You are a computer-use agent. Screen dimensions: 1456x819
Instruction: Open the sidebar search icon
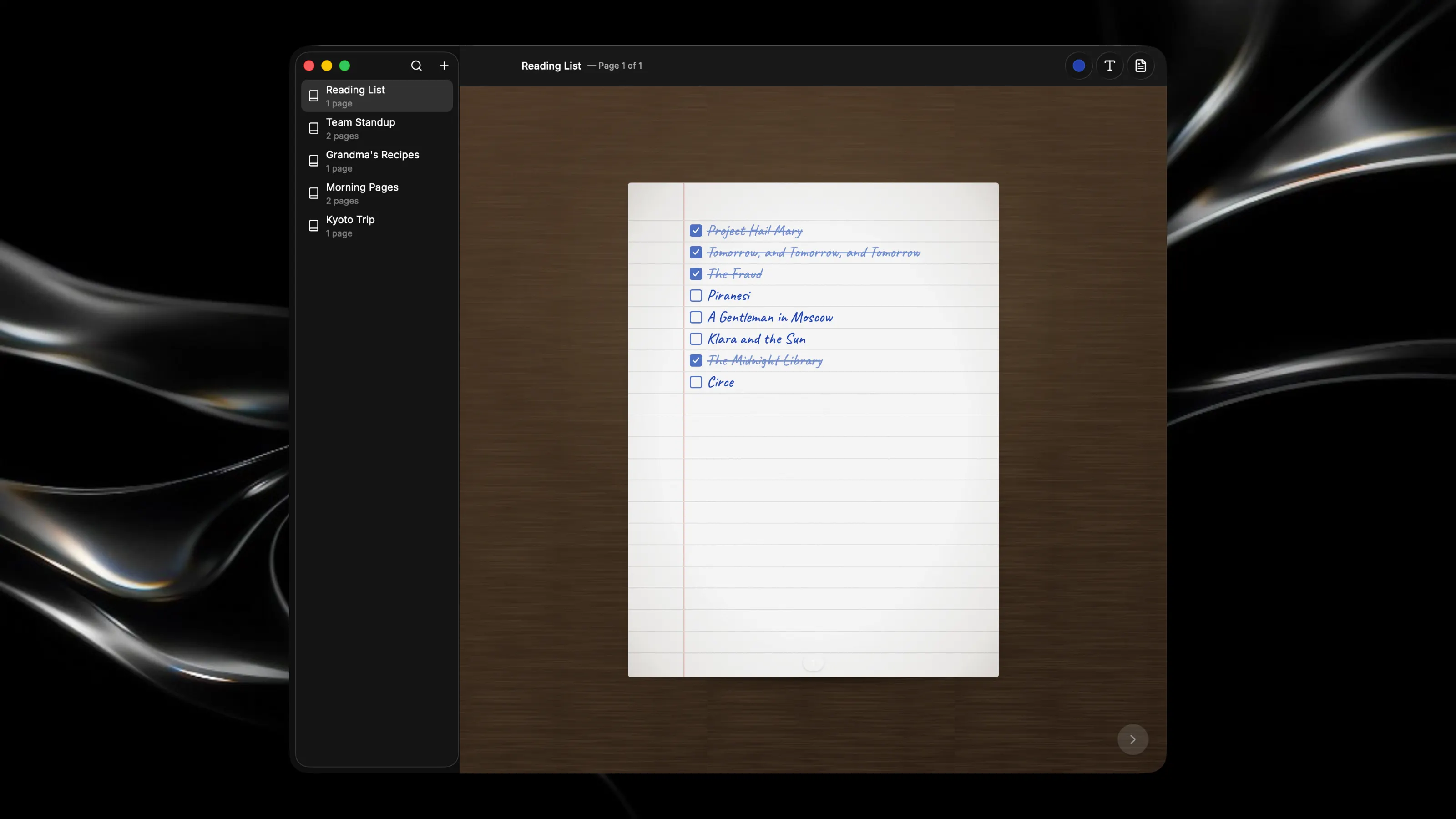tap(416, 66)
